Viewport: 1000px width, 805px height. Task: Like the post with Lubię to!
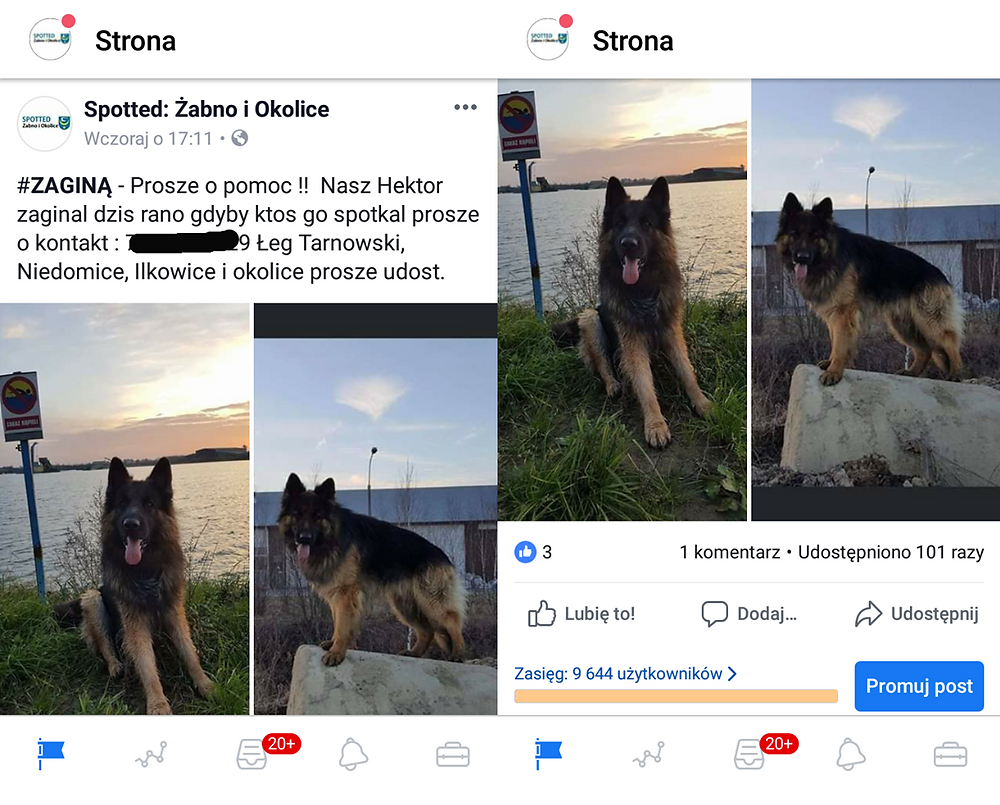pos(582,614)
